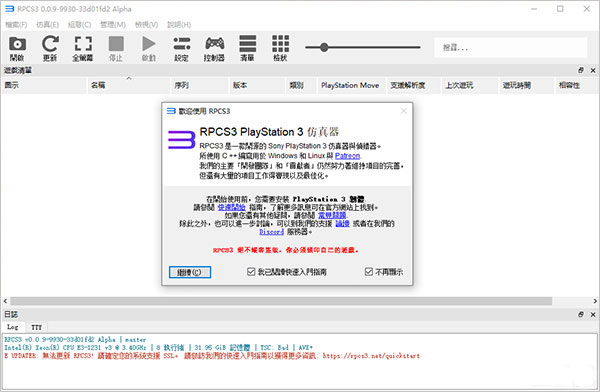Open the 管理(M) Manage menu
Screen dimensions: 600x392
pos(113,24)
